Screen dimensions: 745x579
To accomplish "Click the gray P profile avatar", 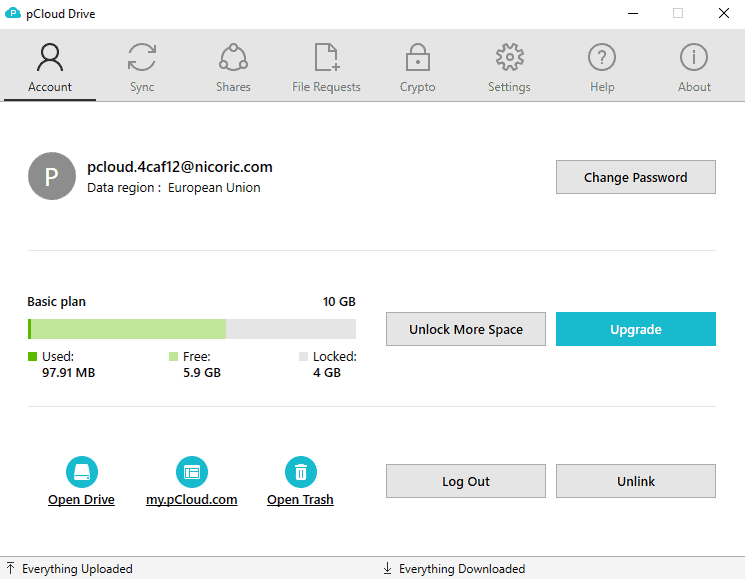I will pos(52,176).
